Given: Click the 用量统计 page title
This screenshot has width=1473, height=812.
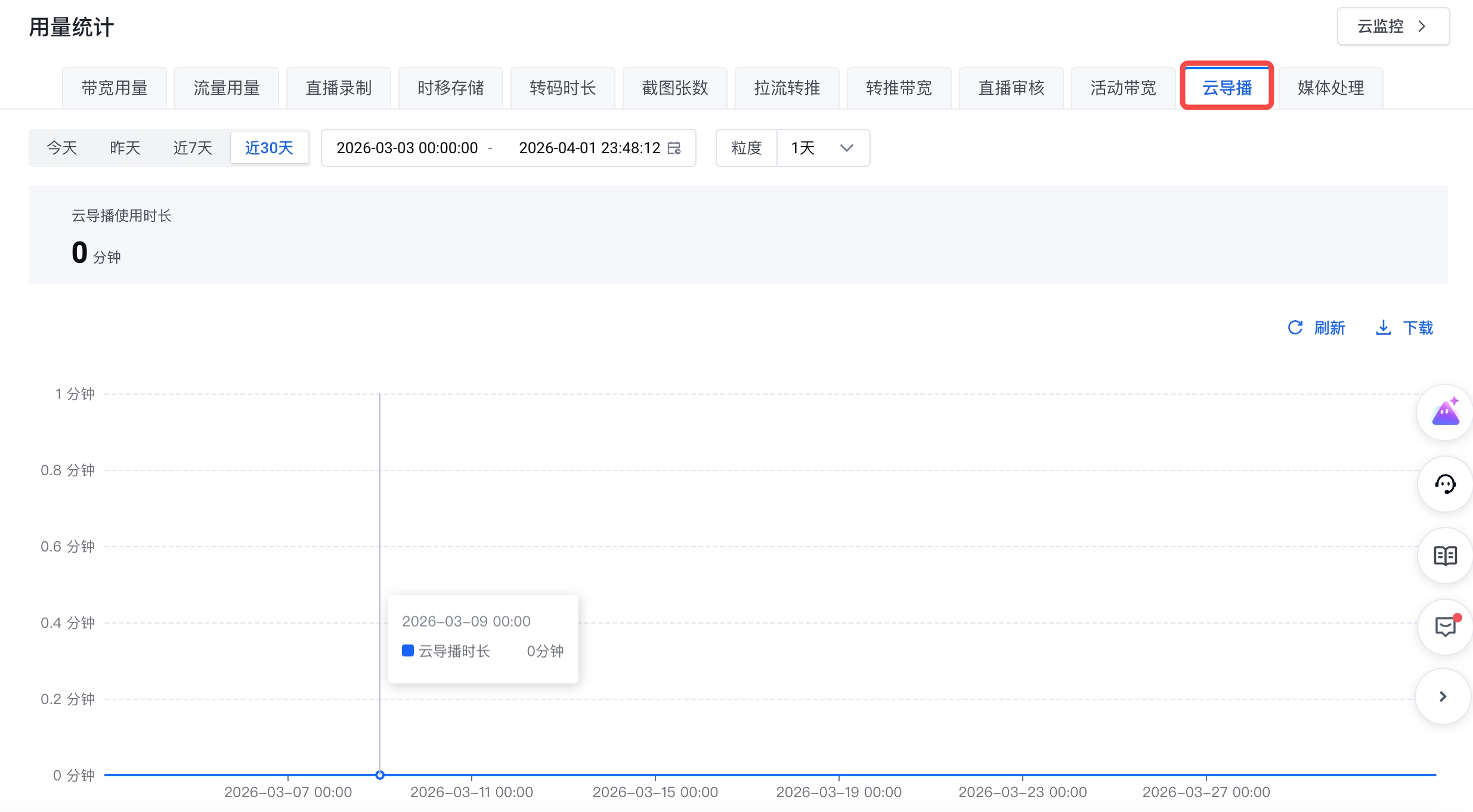Looking at the screenshot, I should coord(72,27).
